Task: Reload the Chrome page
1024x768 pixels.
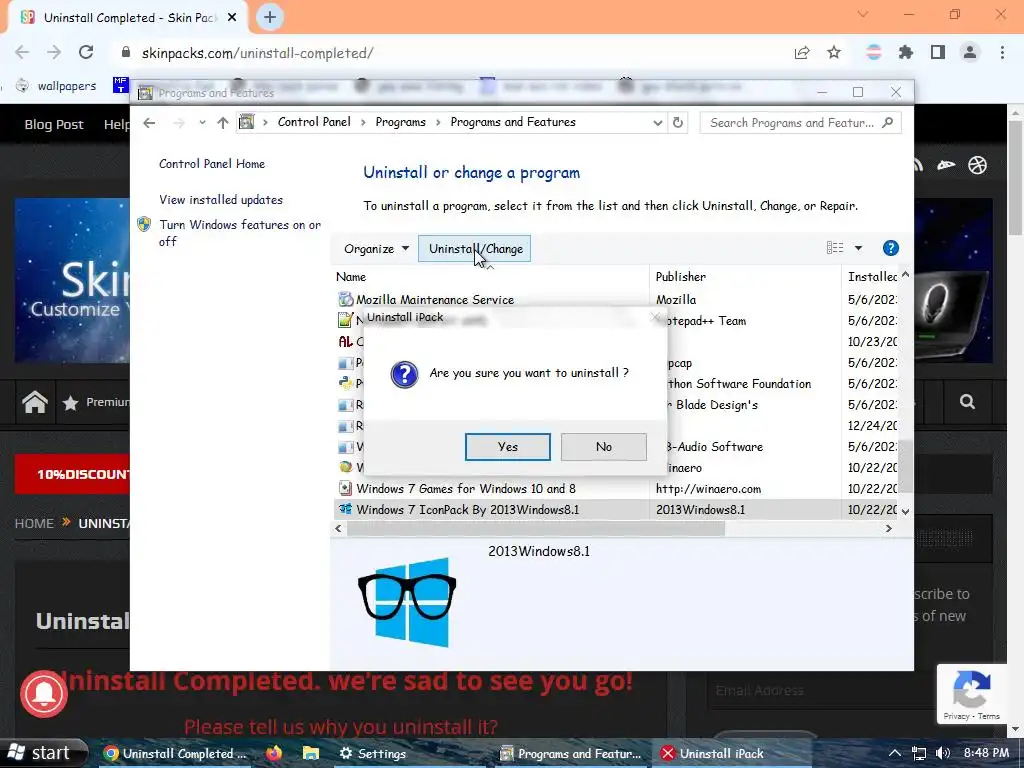Action: (x=86, y=53)
